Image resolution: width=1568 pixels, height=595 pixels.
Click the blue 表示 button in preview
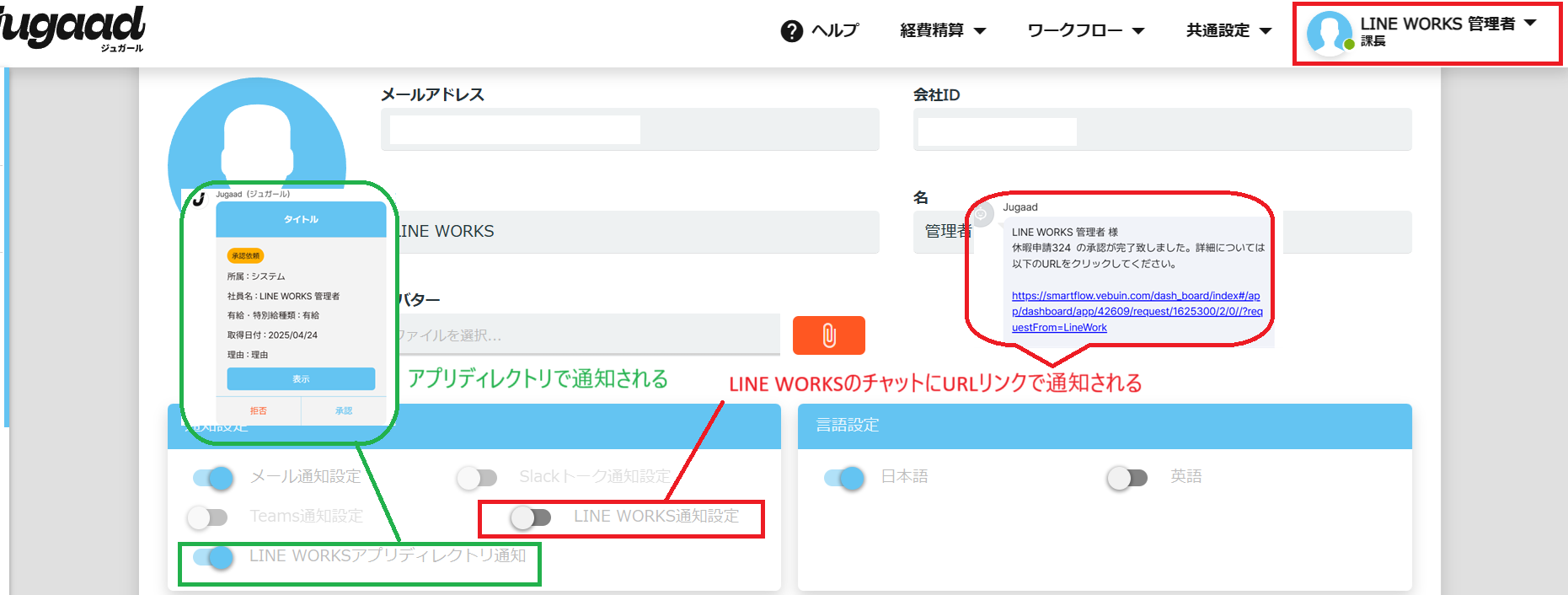point(301,379)
